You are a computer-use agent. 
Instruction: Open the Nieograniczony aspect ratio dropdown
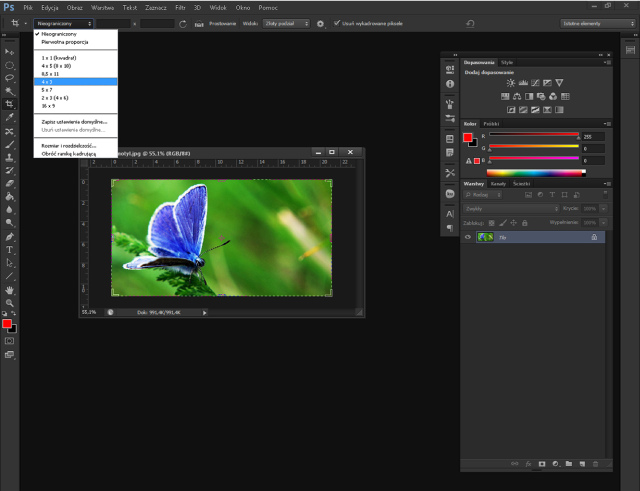[x=64, y=24]
